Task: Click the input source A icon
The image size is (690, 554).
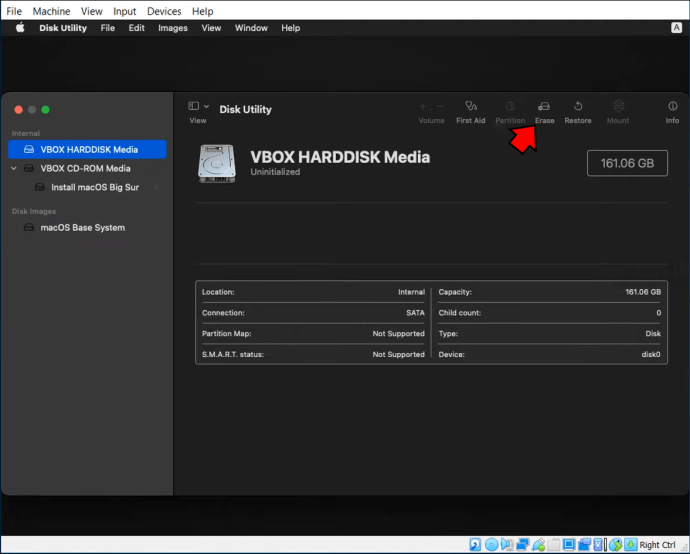Action: click(x=676, y=28)
